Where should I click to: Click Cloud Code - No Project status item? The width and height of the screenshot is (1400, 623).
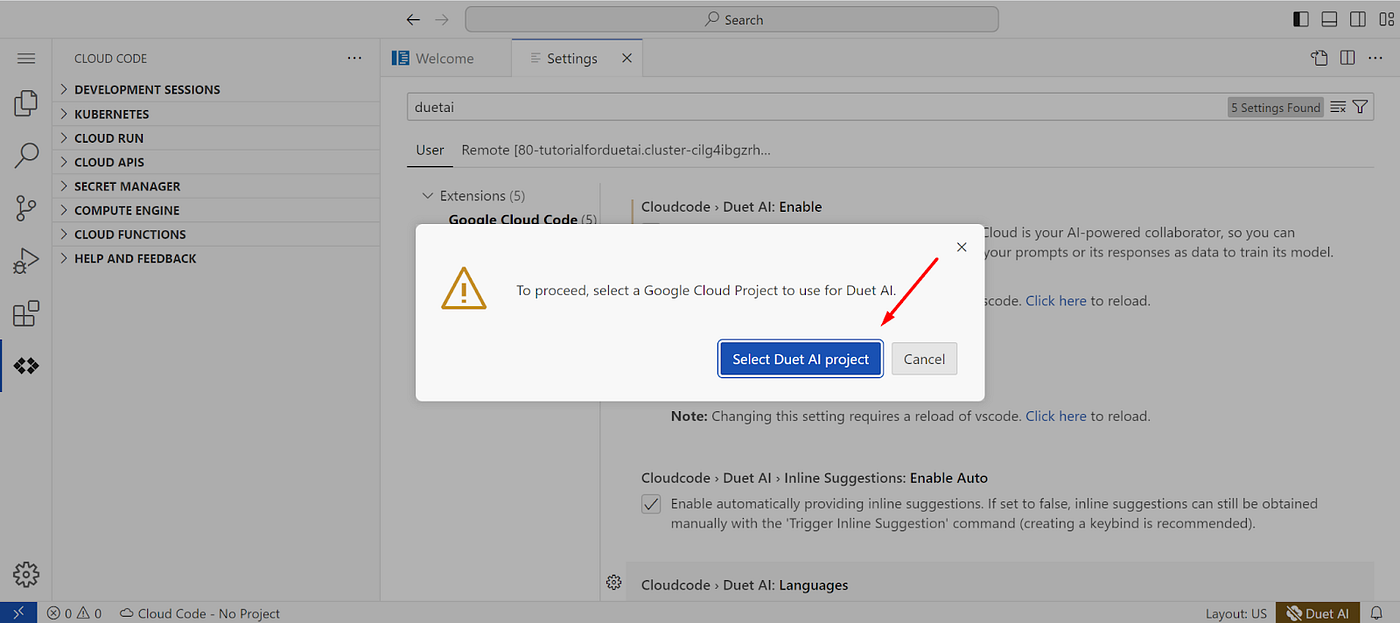click(x=200, y=613)
